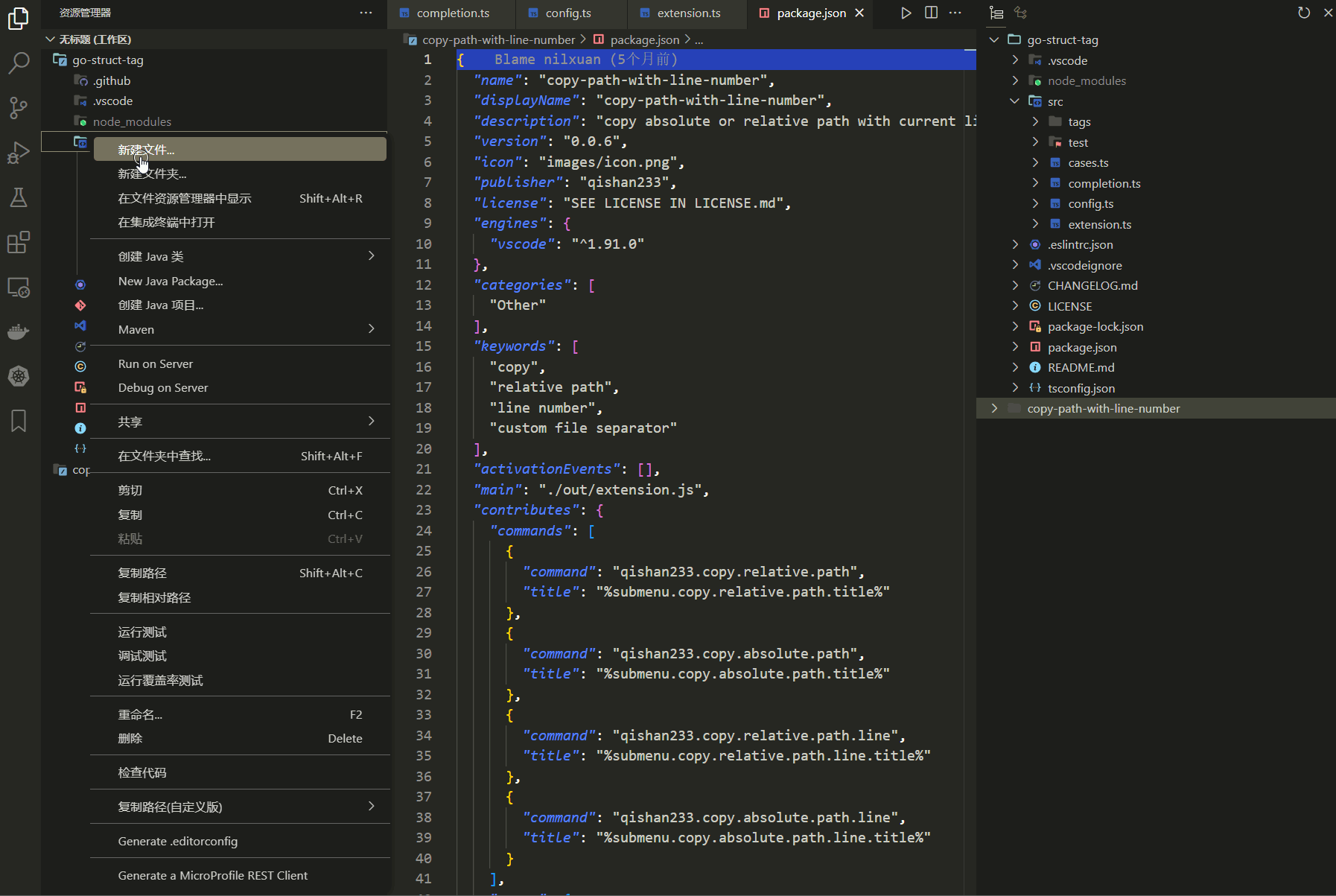The width and height of the screenshot is (1336, 896).
Task: Close the package.json tab
Action: pyautogui.click(x=859, y=13)
